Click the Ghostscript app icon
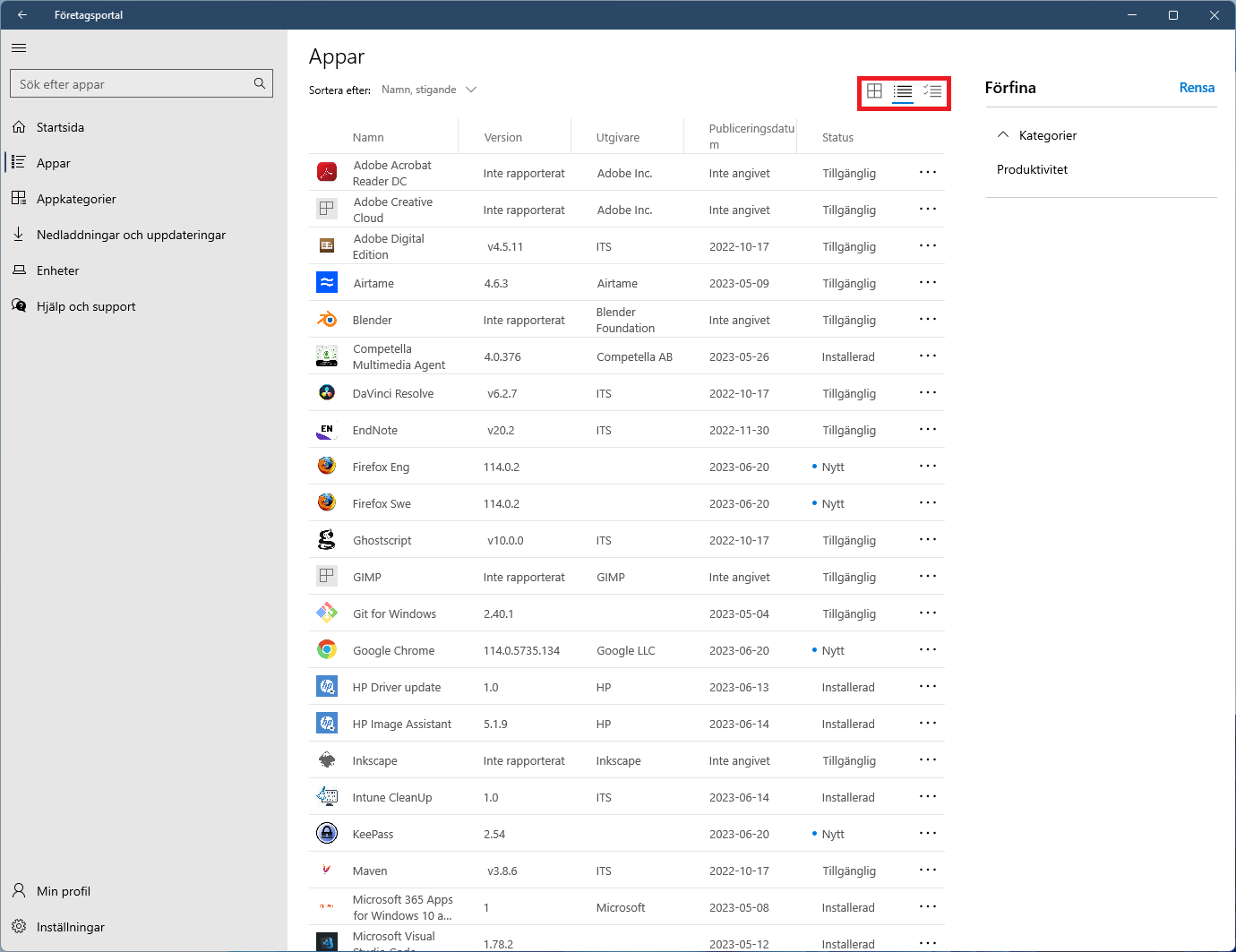 tap(327, 539)
